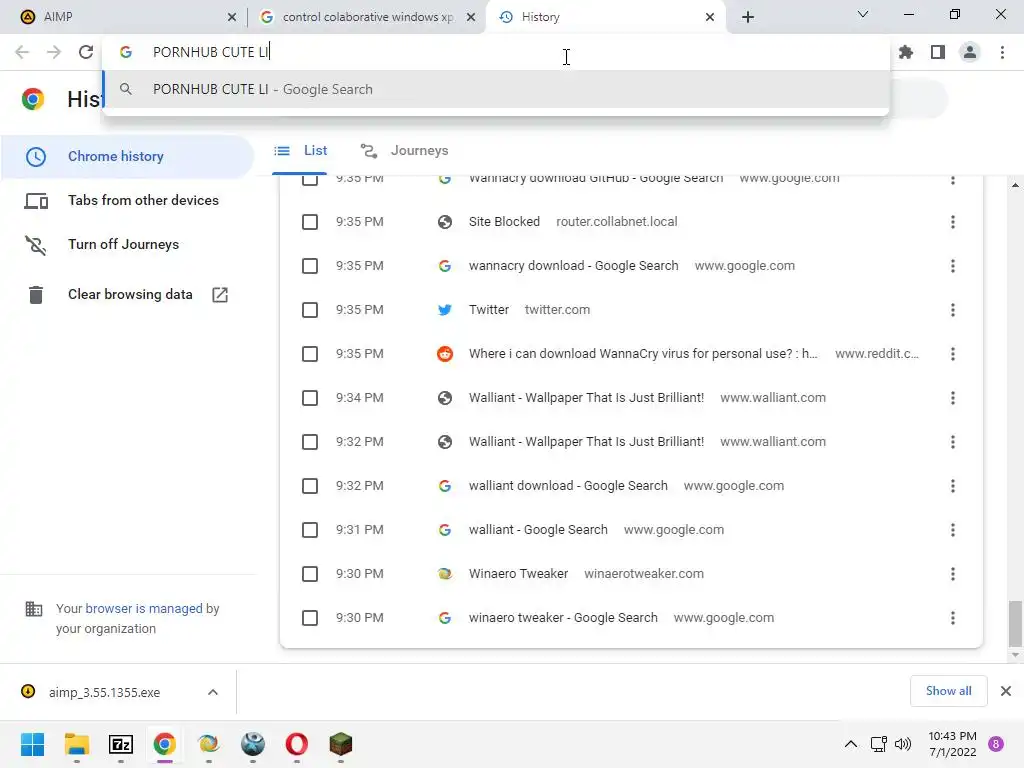Expand aimp_3.55.1355.exe download options chevron

coord(213,692)
